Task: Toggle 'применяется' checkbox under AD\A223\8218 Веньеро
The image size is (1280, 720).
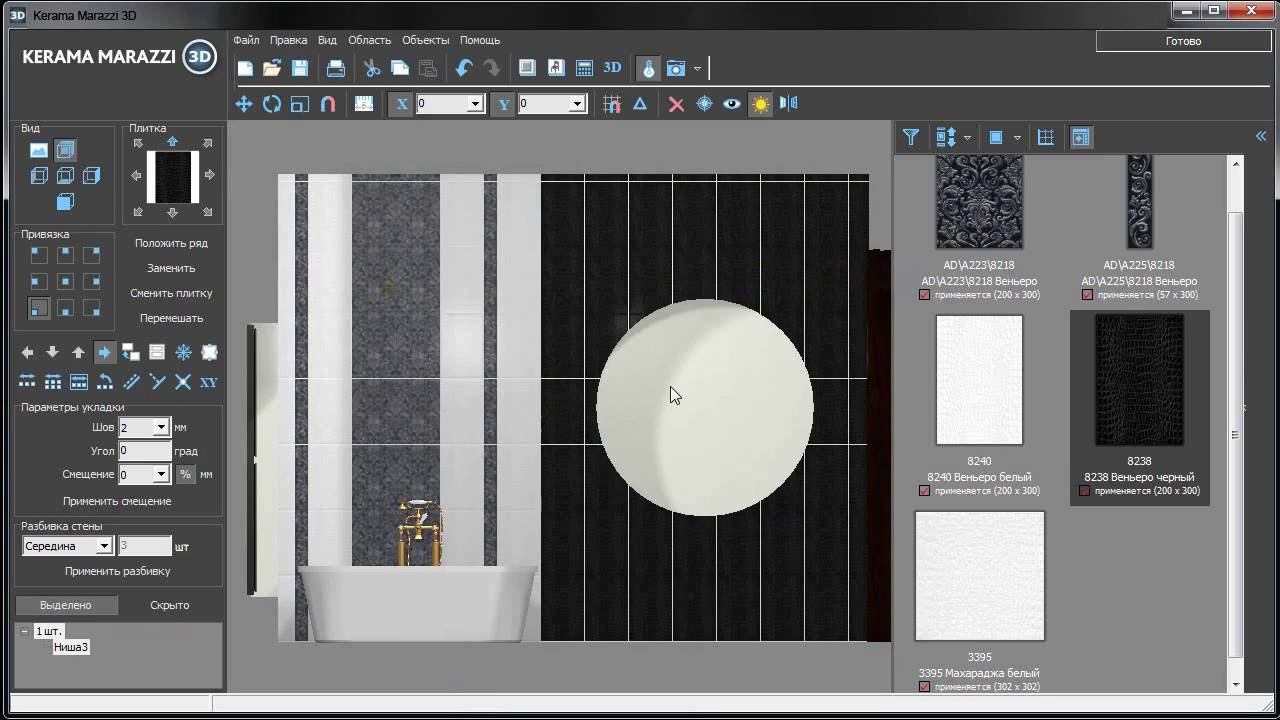Action: click(924, 295)
